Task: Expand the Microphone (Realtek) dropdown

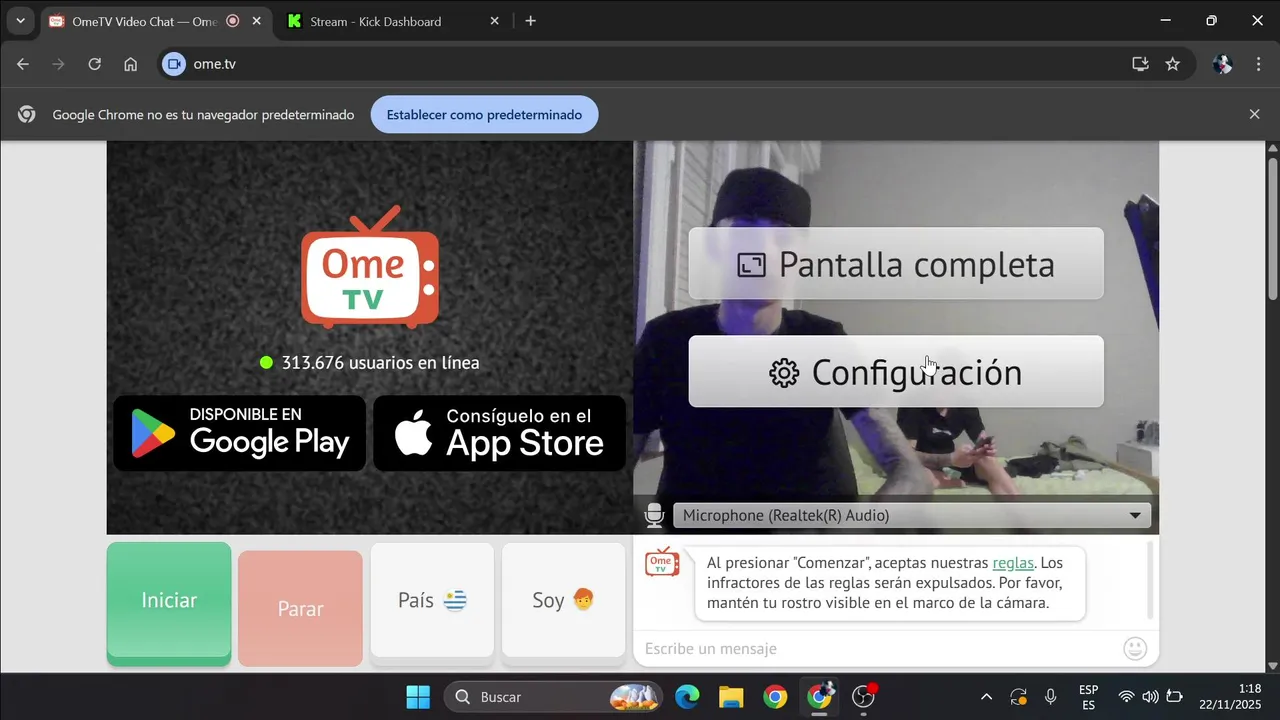Action: coord(911,516)
